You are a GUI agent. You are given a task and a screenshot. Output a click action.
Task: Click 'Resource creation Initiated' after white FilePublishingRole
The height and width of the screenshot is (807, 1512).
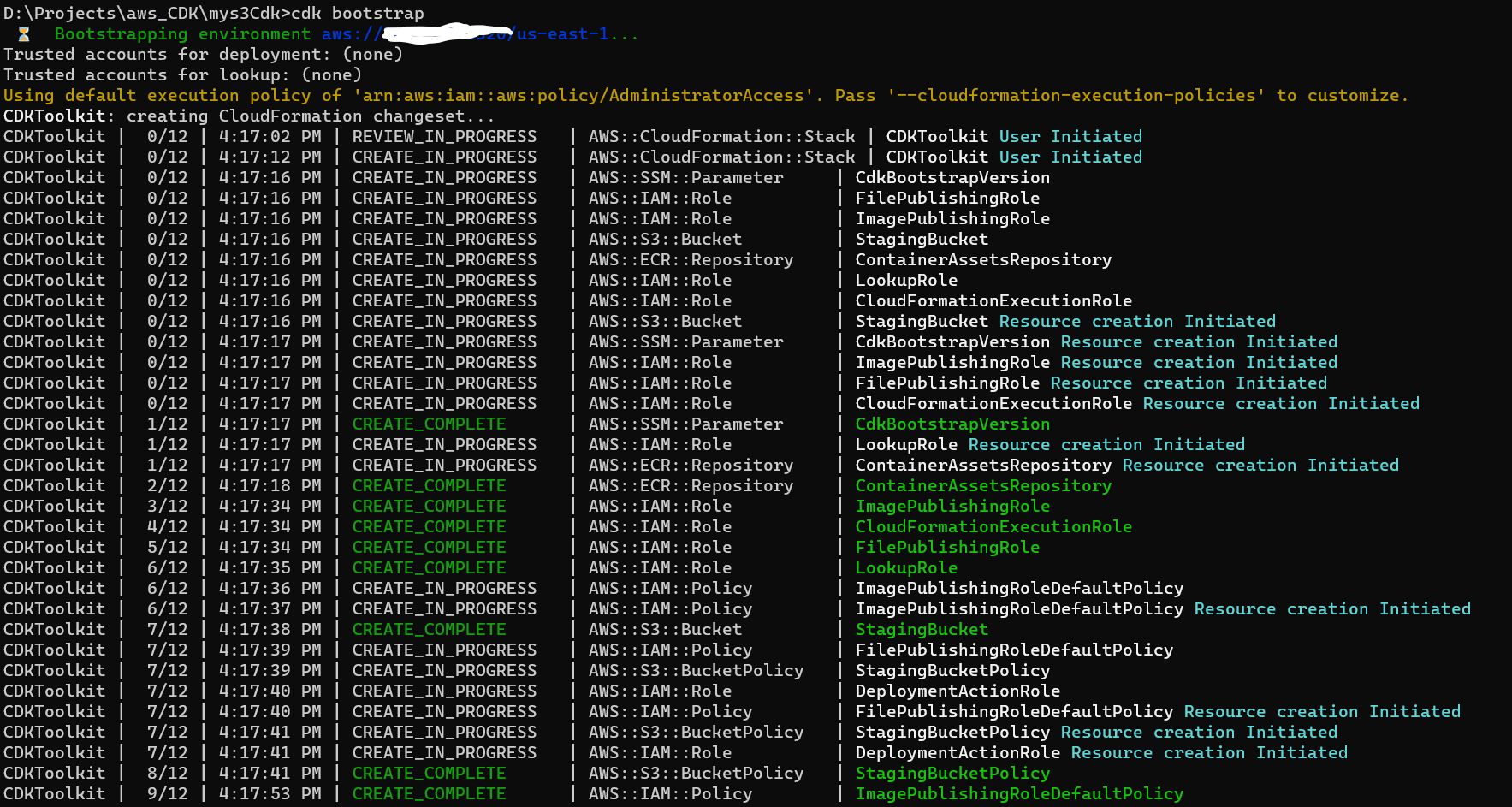click(x=1189, y=383)
